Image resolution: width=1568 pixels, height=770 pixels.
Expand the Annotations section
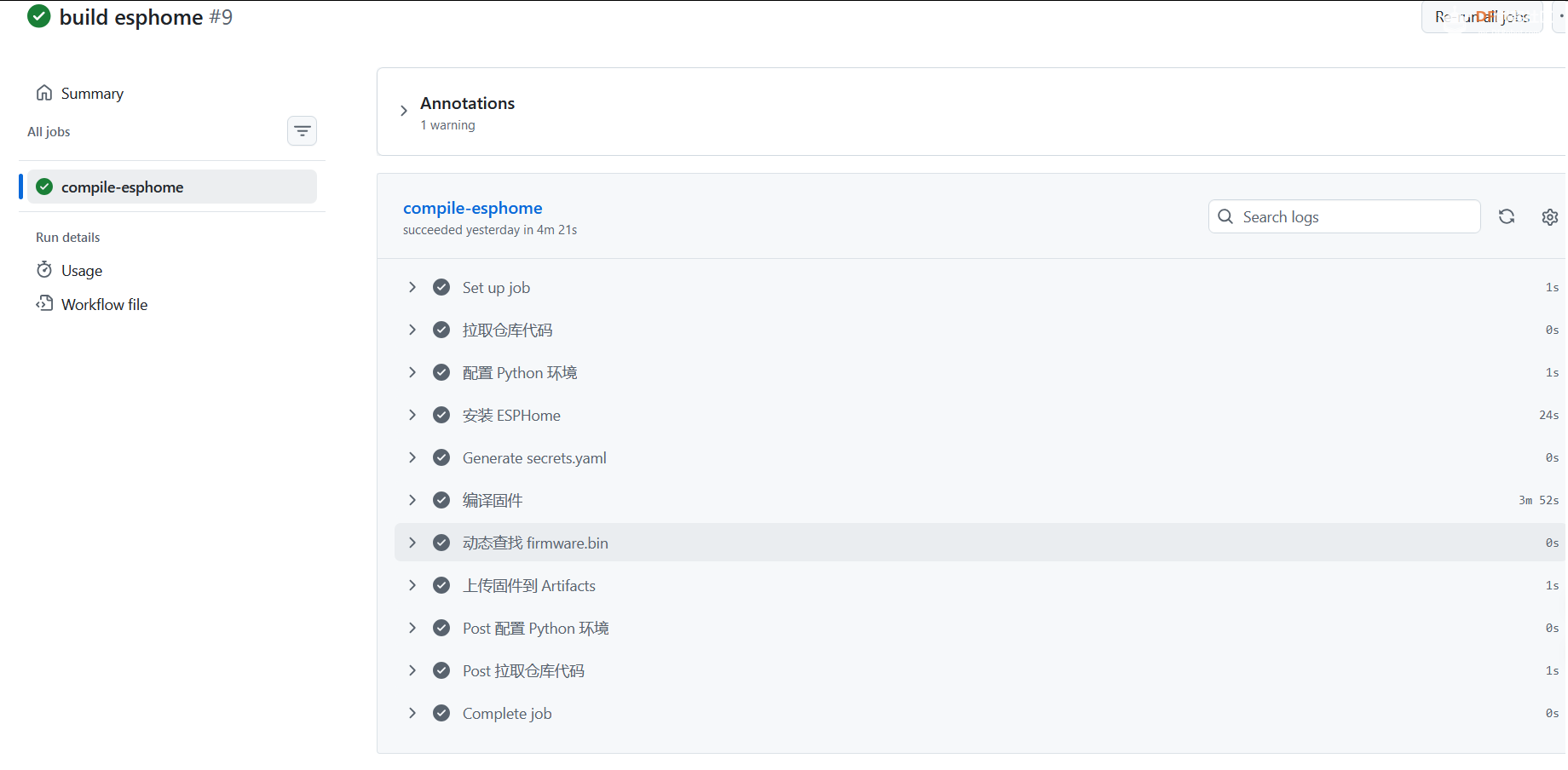[x=404, y=111]
